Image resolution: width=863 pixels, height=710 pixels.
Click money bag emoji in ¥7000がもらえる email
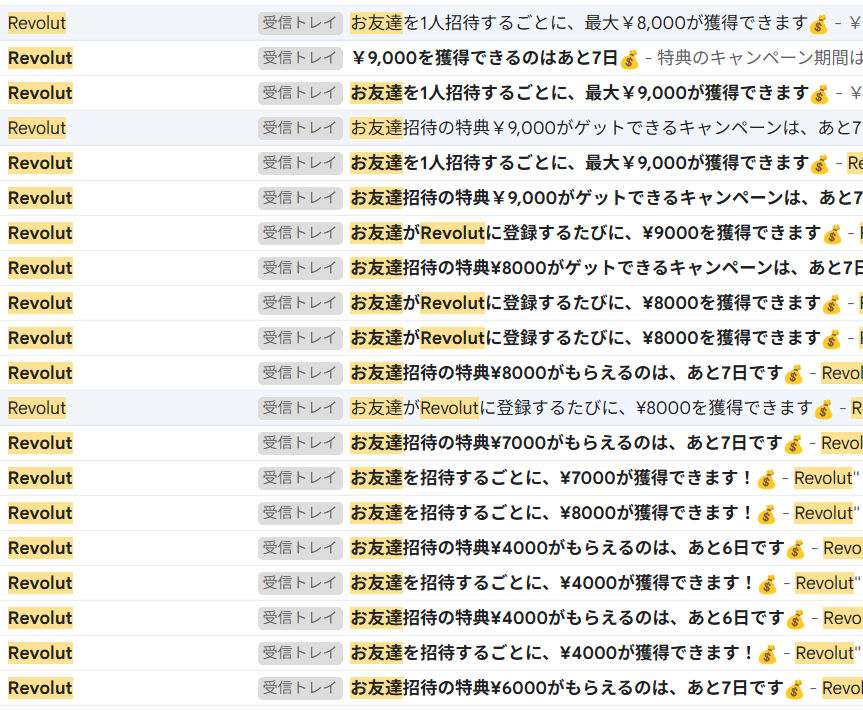pos(794,444)
